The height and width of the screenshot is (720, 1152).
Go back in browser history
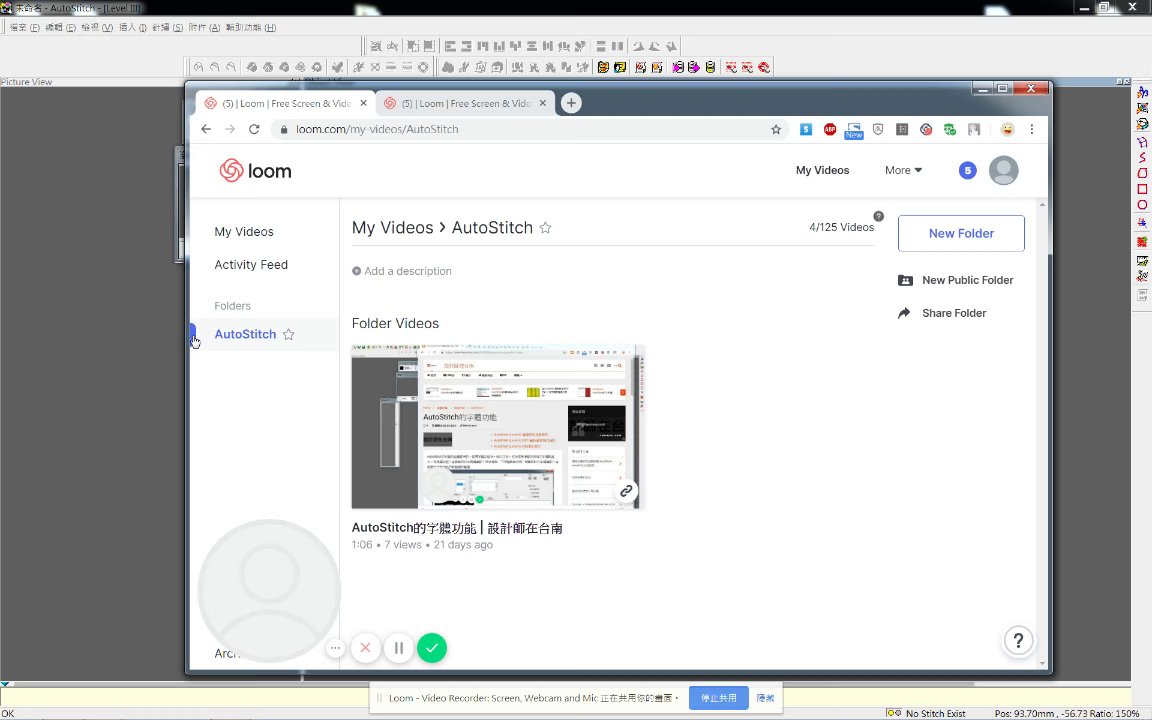tap(206, 129)
